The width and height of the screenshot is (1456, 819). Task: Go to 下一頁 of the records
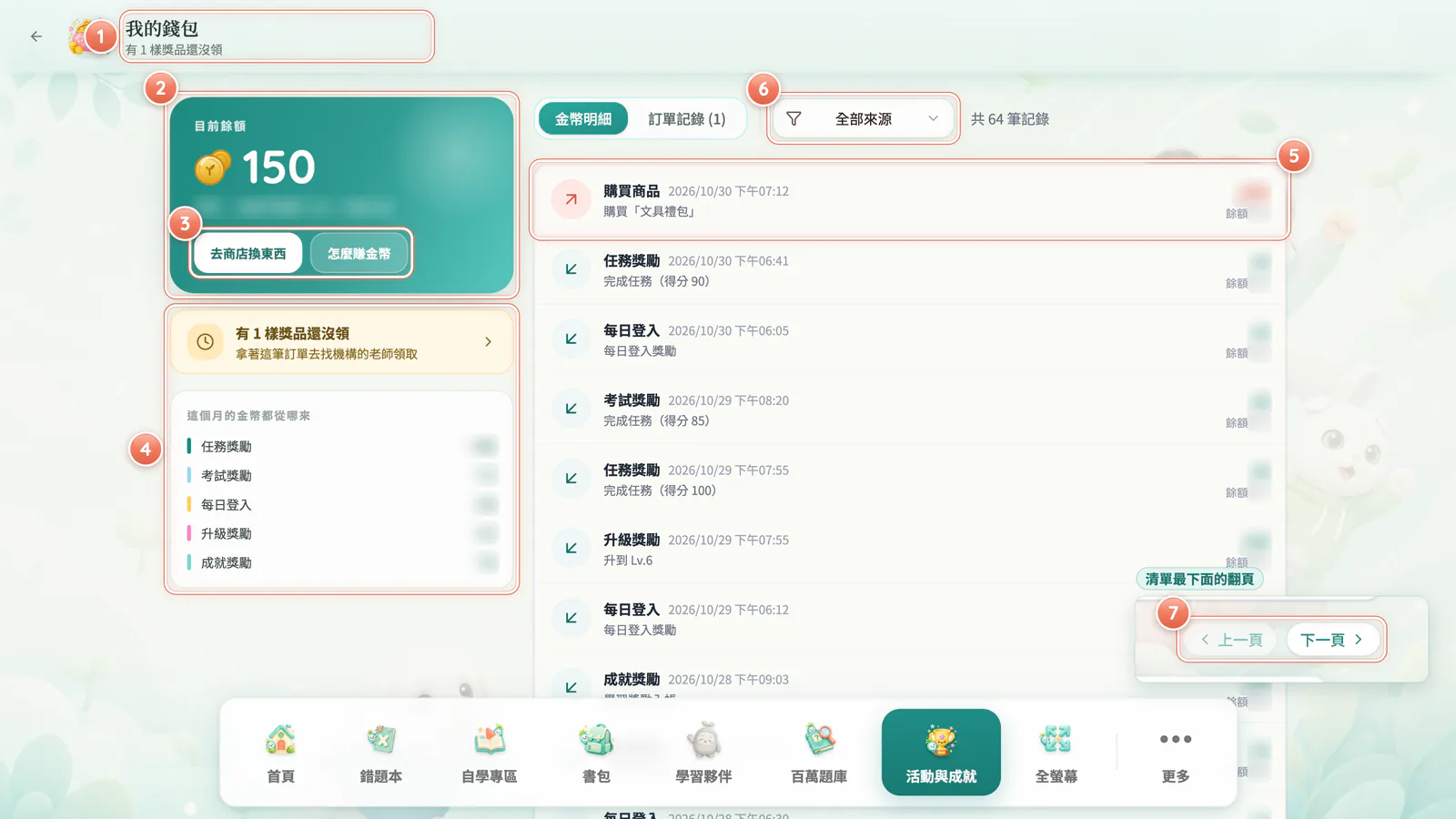point(1331,640)
